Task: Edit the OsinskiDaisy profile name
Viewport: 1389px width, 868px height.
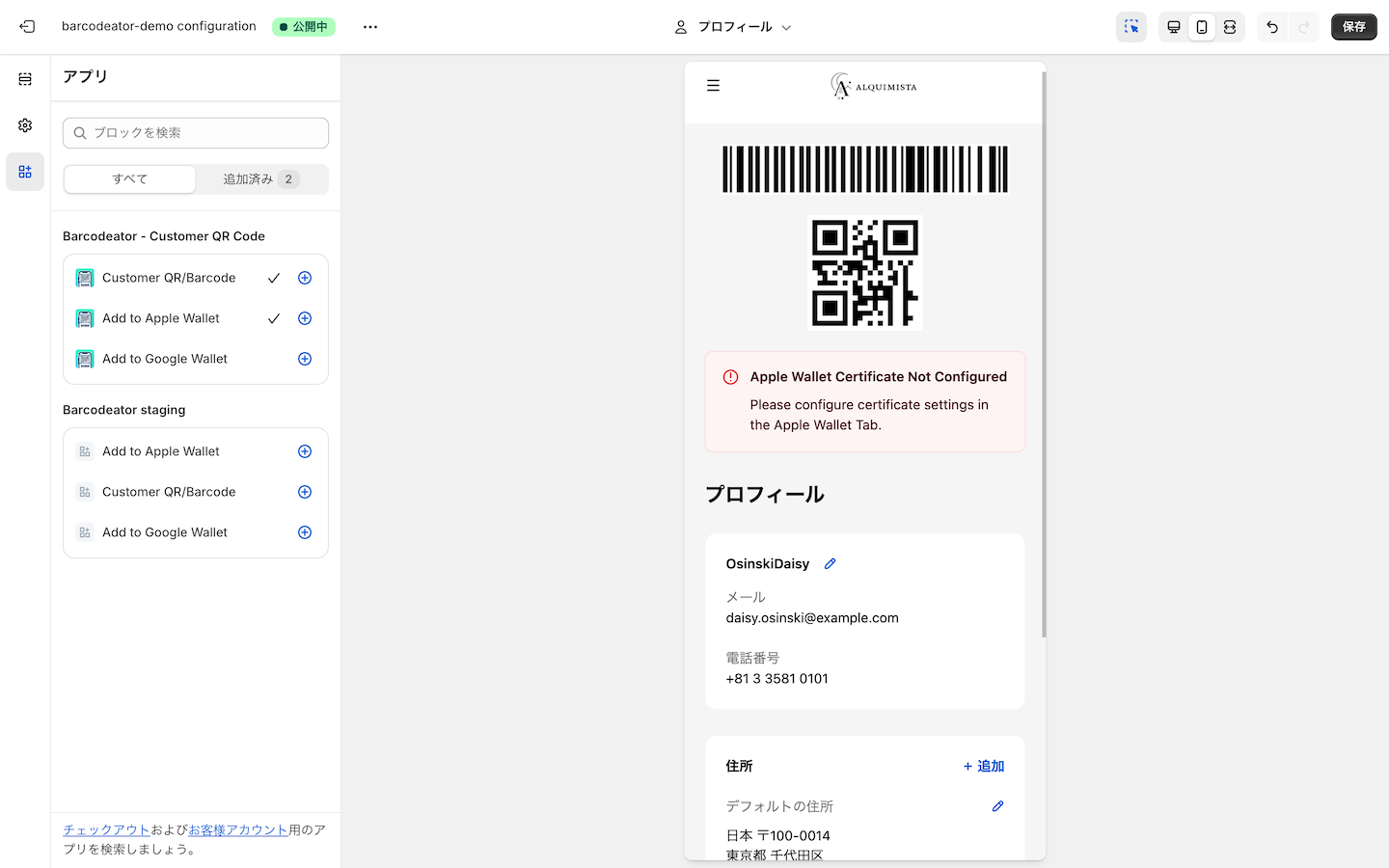Action: tap(830, 564)
